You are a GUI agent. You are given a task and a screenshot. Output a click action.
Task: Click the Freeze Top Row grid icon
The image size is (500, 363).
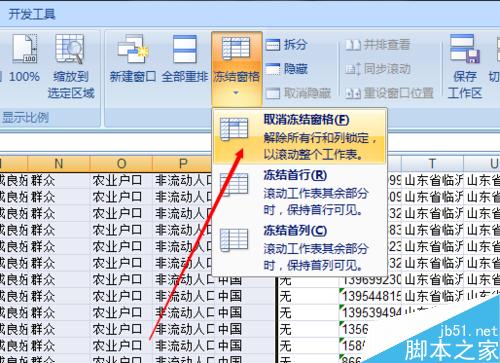[234, 184]
